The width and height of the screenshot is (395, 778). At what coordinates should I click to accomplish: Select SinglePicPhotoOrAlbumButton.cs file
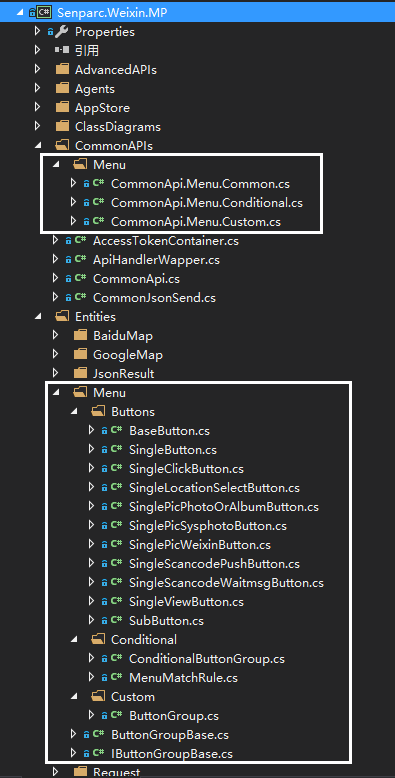(224, 507)
